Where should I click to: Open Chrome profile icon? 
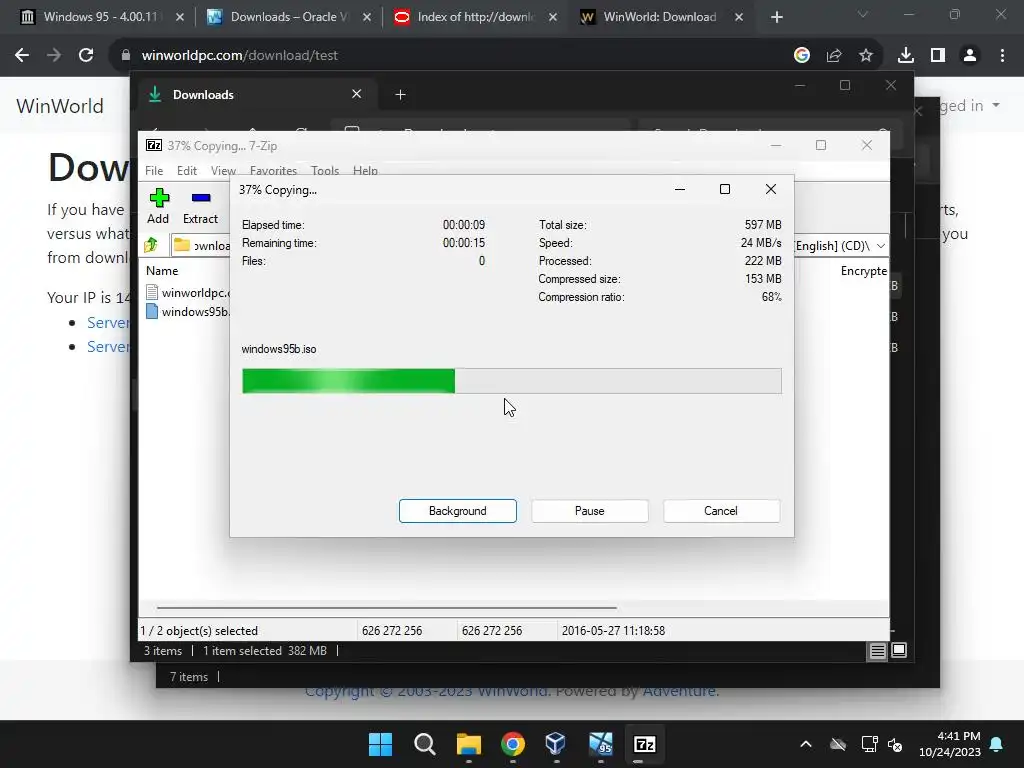tap(970, 56)
